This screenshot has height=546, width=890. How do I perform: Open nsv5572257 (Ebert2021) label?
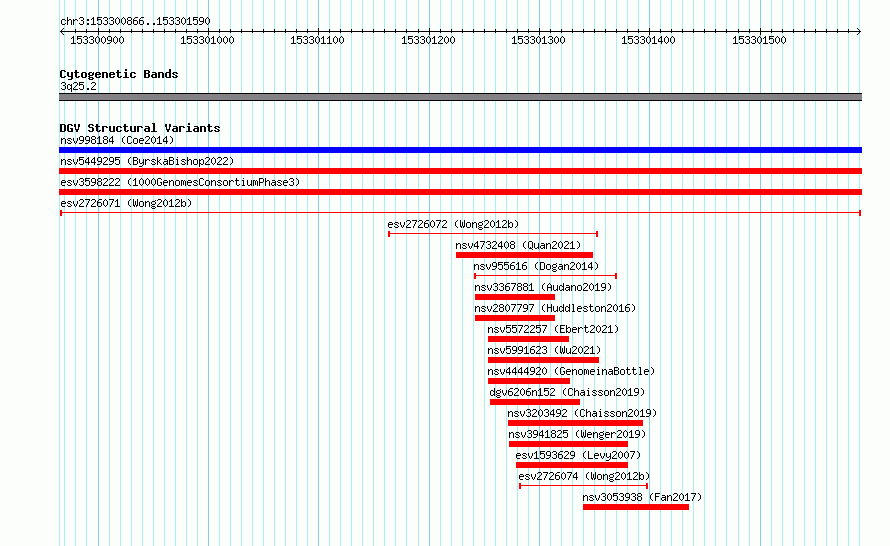pyautogui.click(x=553, y=329)
